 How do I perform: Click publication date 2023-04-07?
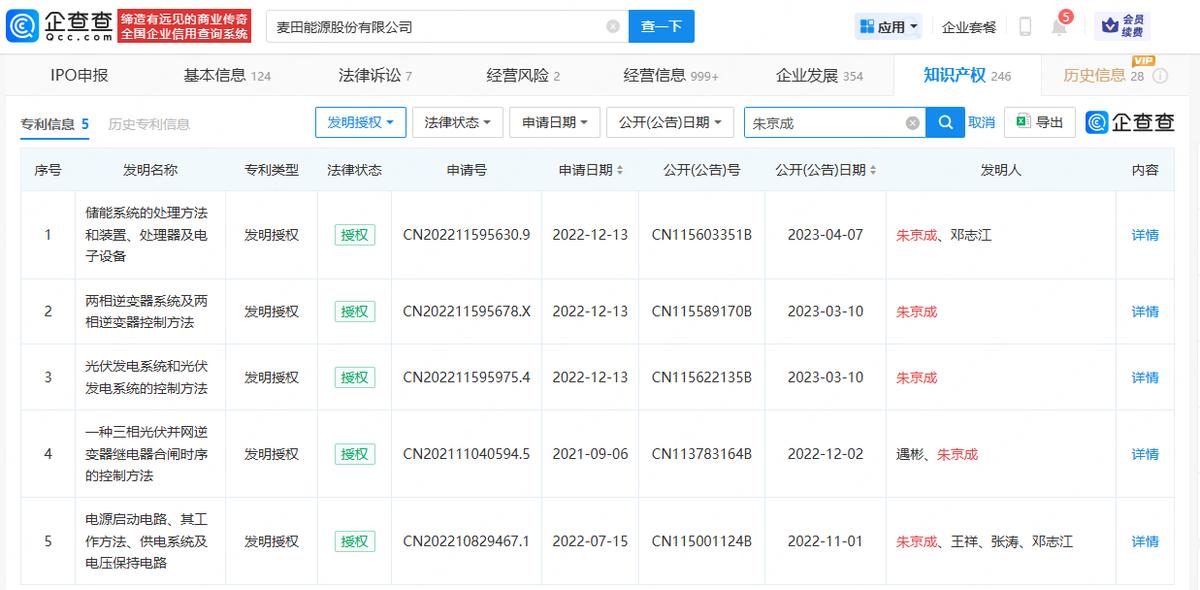click(x=825, y=235)
